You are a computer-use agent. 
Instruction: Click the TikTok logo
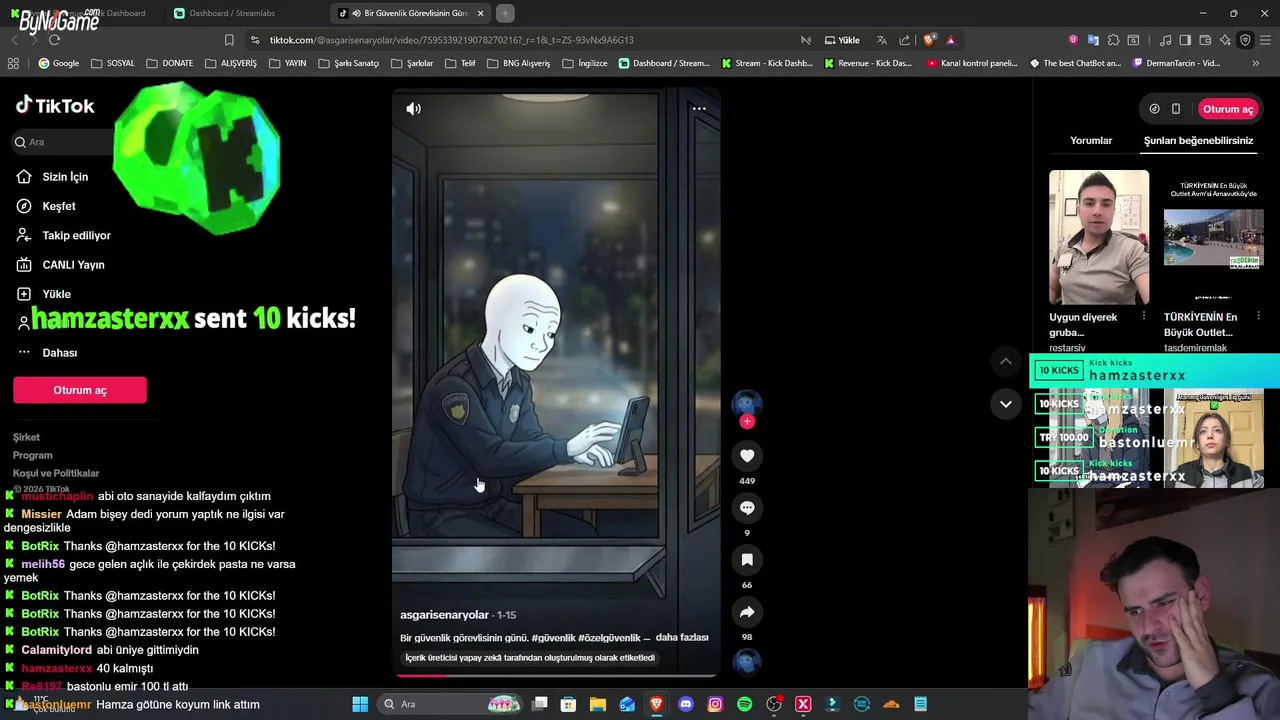click(x=55, y=105)
